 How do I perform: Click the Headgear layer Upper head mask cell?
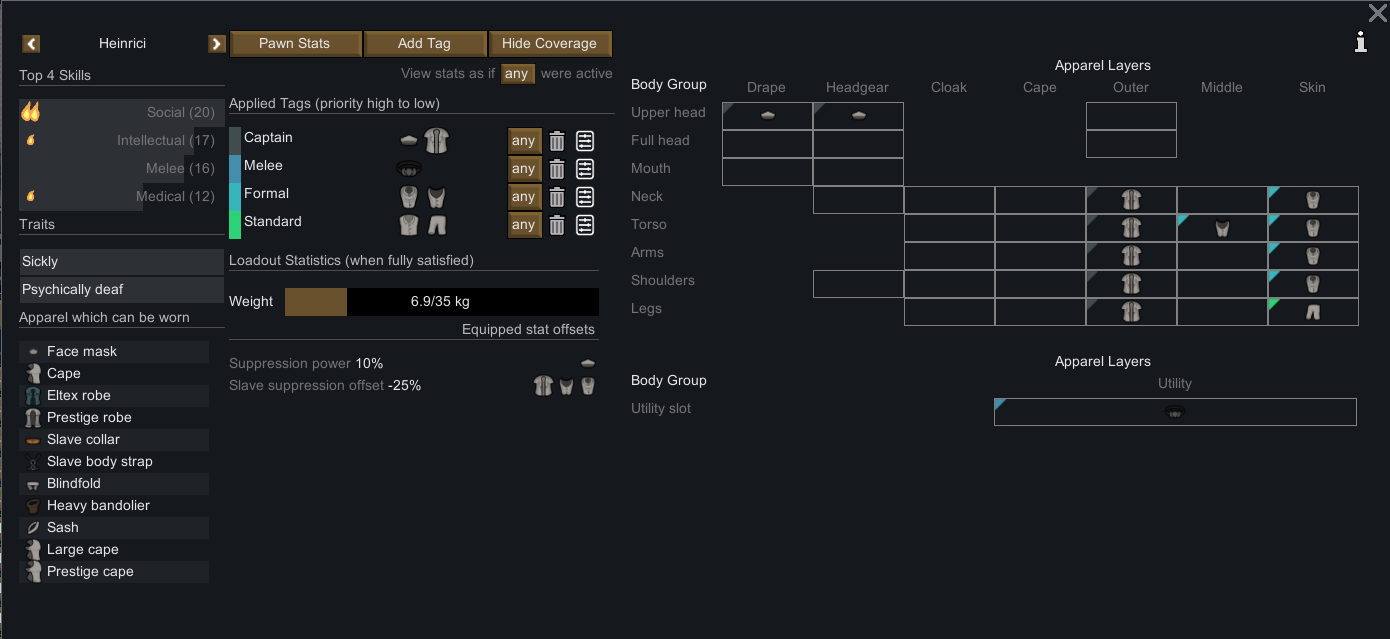(858, 116)
